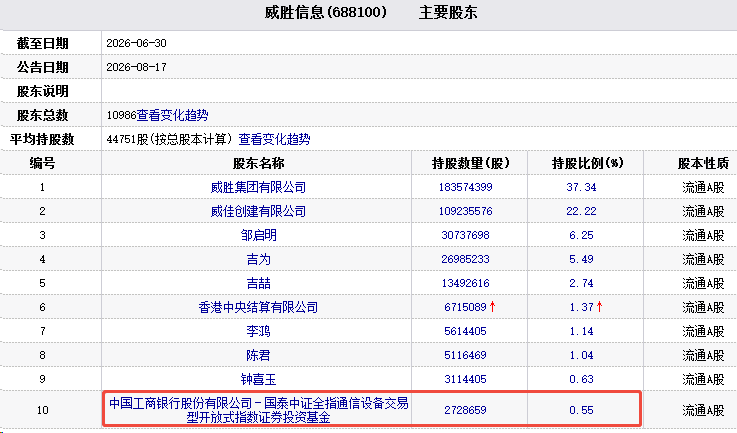The image size is (737, 433).
Task: Click 流通A股 in row 1
Action: [x=703, y=187]
